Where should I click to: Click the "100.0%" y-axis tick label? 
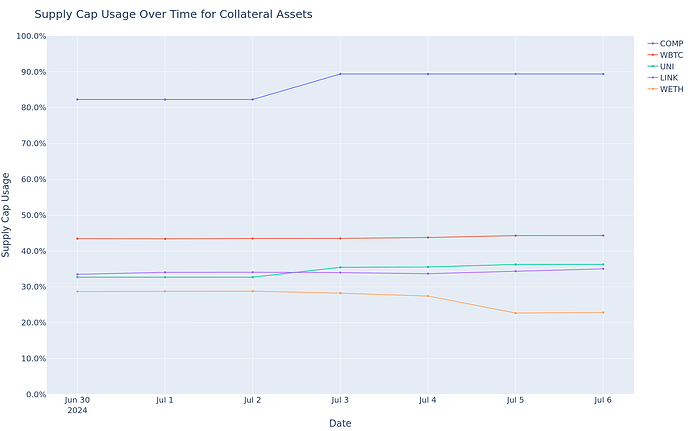pos(31,36)
